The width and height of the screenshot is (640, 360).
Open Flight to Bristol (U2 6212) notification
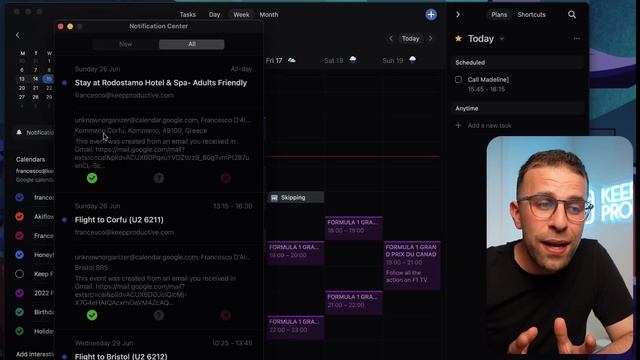(x=121, y=356)
